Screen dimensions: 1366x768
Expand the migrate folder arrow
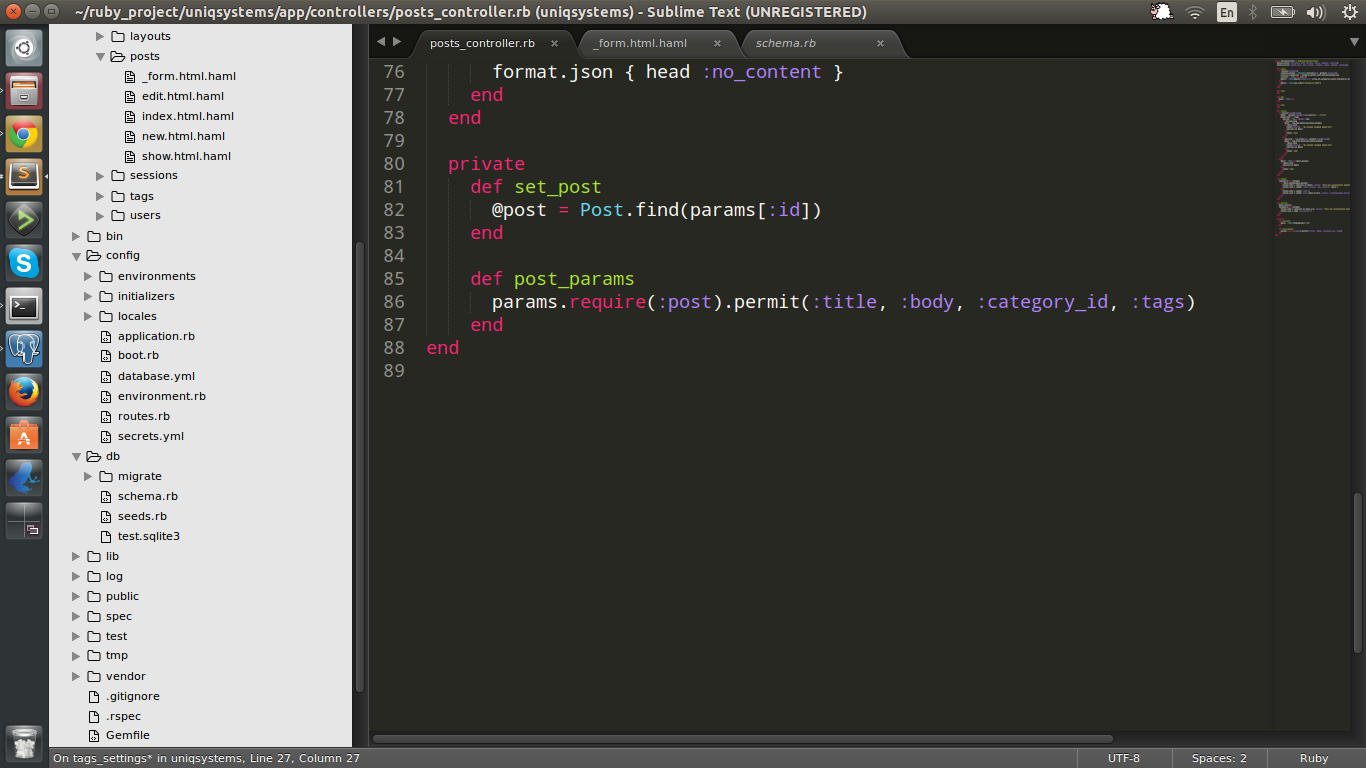pyautogui.click(x=88, y=476)
